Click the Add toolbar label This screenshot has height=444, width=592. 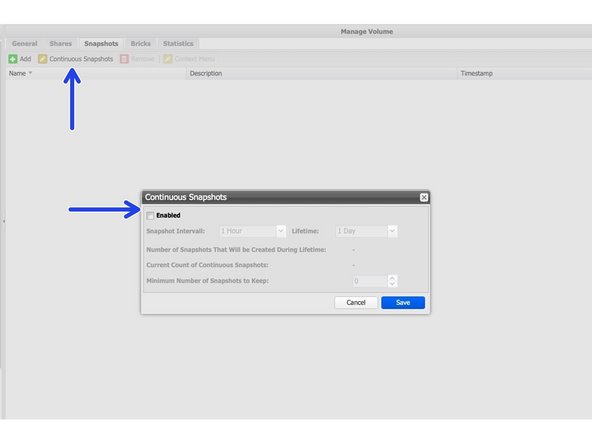coord(25,59)
